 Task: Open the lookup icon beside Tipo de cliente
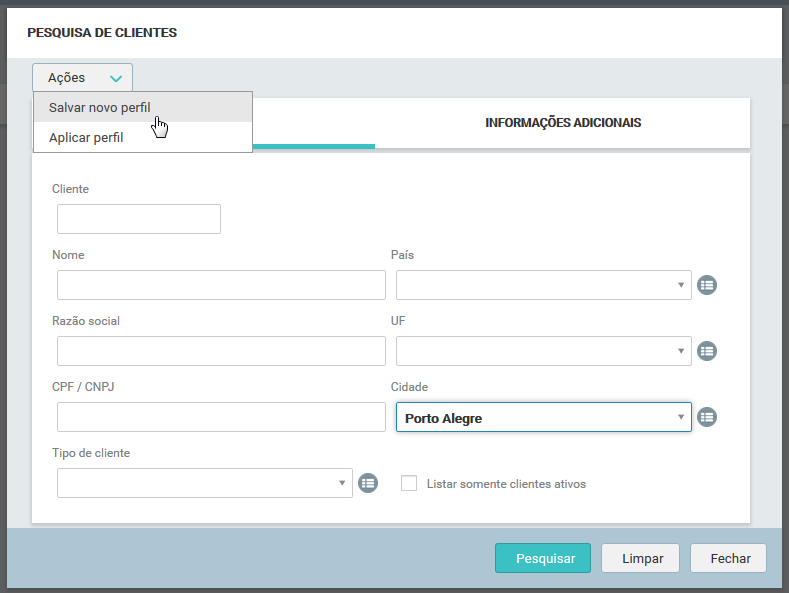(368, 483)
